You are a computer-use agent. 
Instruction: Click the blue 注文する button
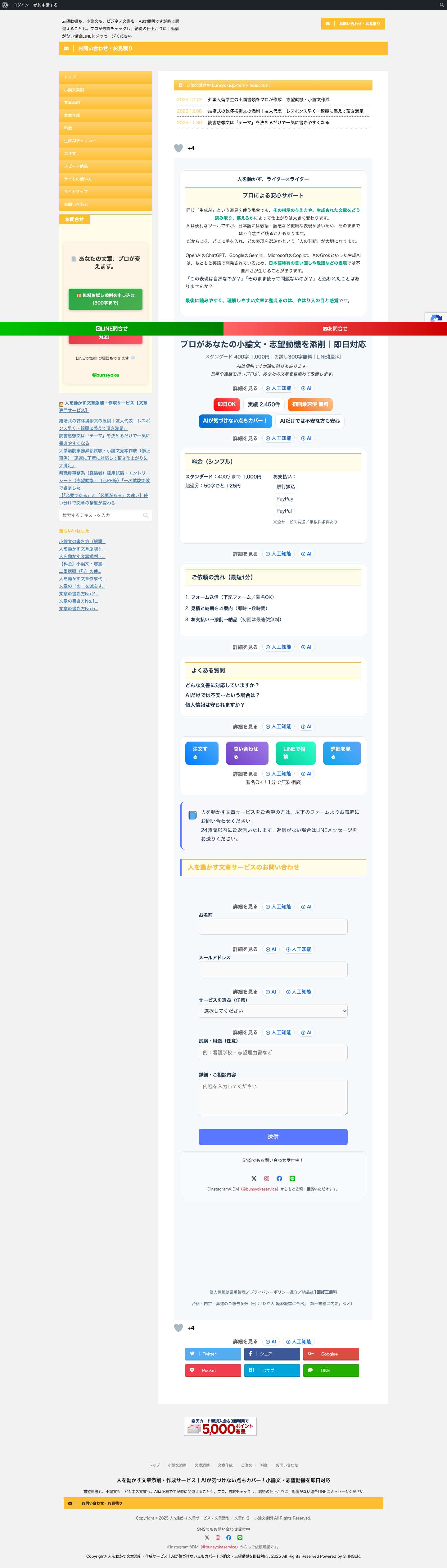(x=202, y=753)
